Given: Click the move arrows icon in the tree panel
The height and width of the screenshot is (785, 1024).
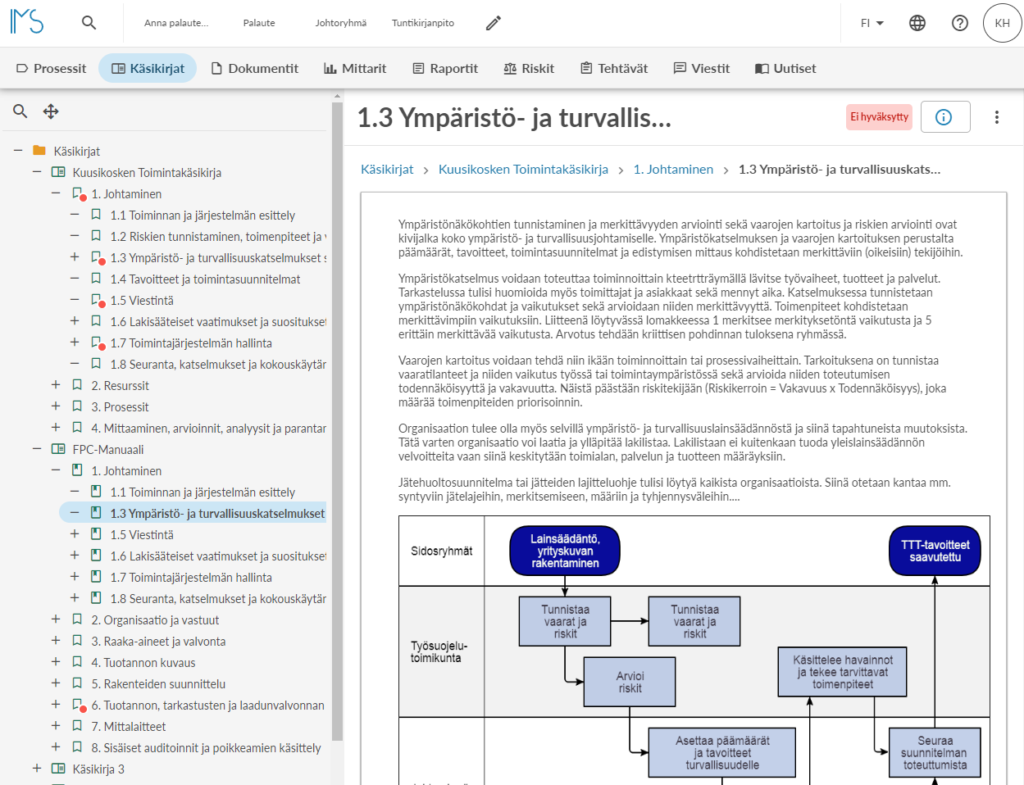Looking at the screenshot, I should pyautogui.click(x=51, y=112).
